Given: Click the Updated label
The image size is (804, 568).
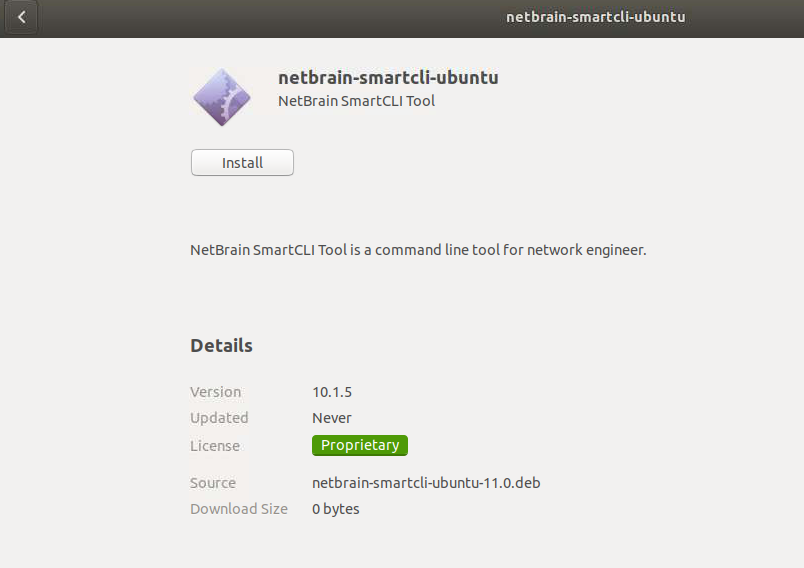Looking at the screenshot, I should (x=219, y=418).
